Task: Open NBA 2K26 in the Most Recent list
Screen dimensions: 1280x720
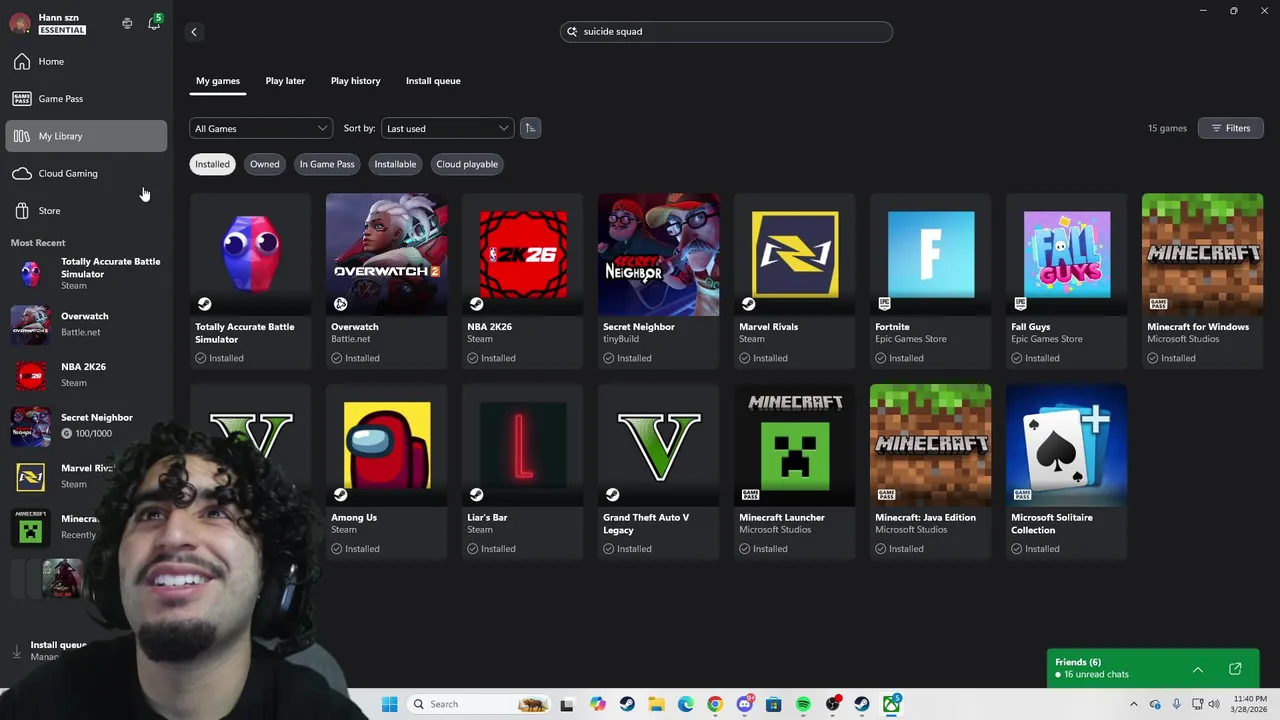Action: (86, 375)
